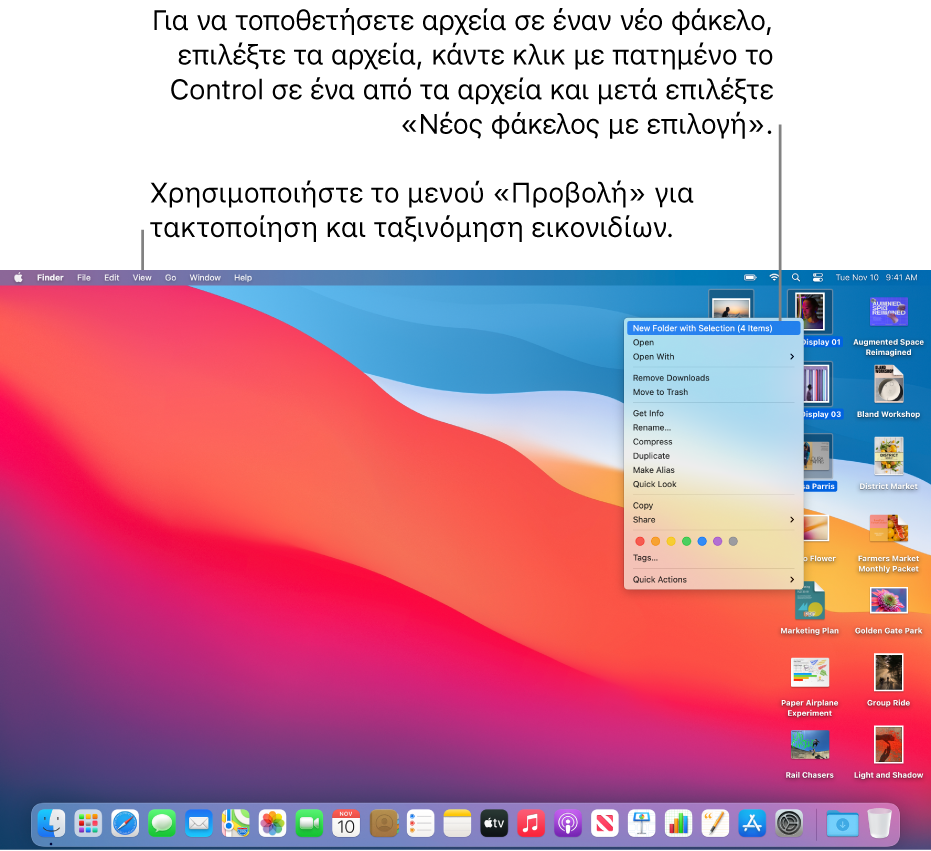Open the Trash in the Dock
931x851 pixels.
click(879, 824)
